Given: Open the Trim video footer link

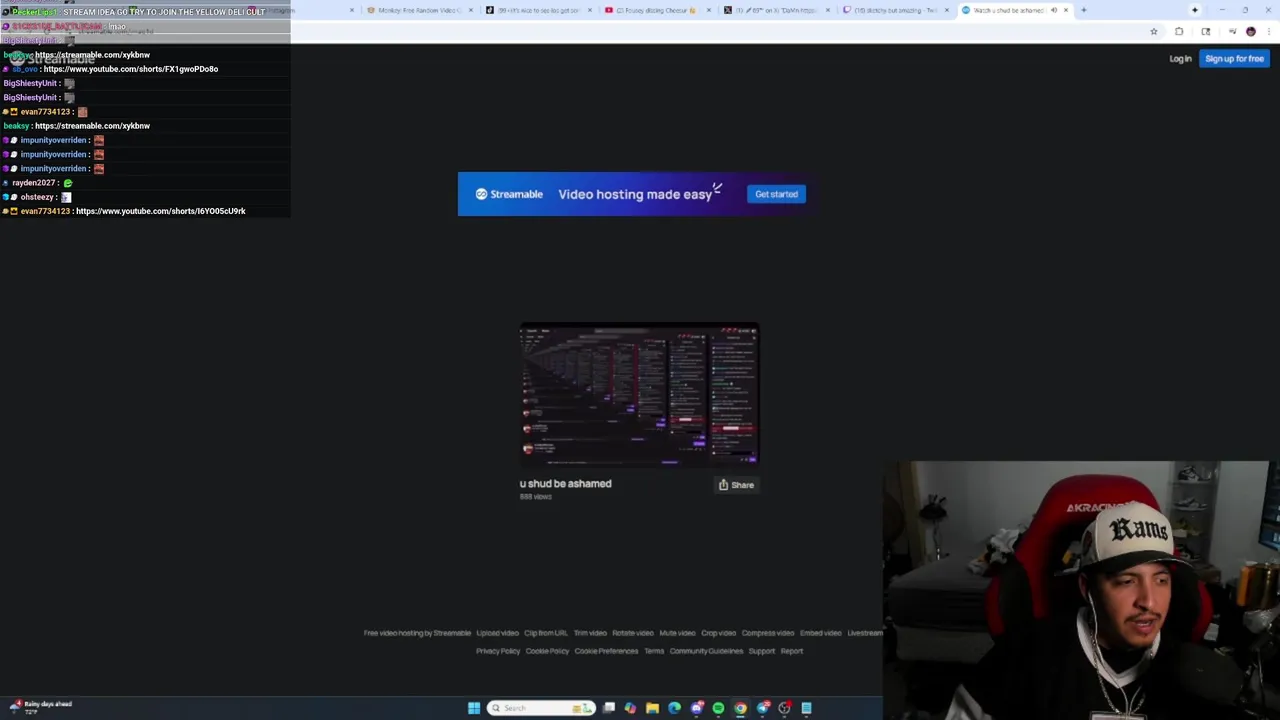Looking at the screenshot, I should click(x=590, y=633).
